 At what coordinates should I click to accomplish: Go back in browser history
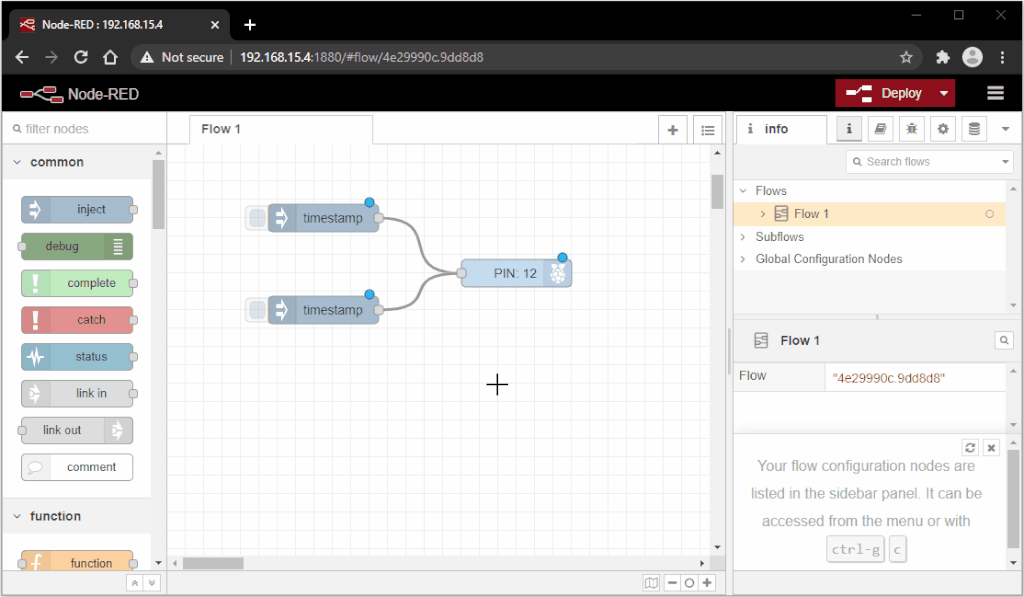point(22,57)
